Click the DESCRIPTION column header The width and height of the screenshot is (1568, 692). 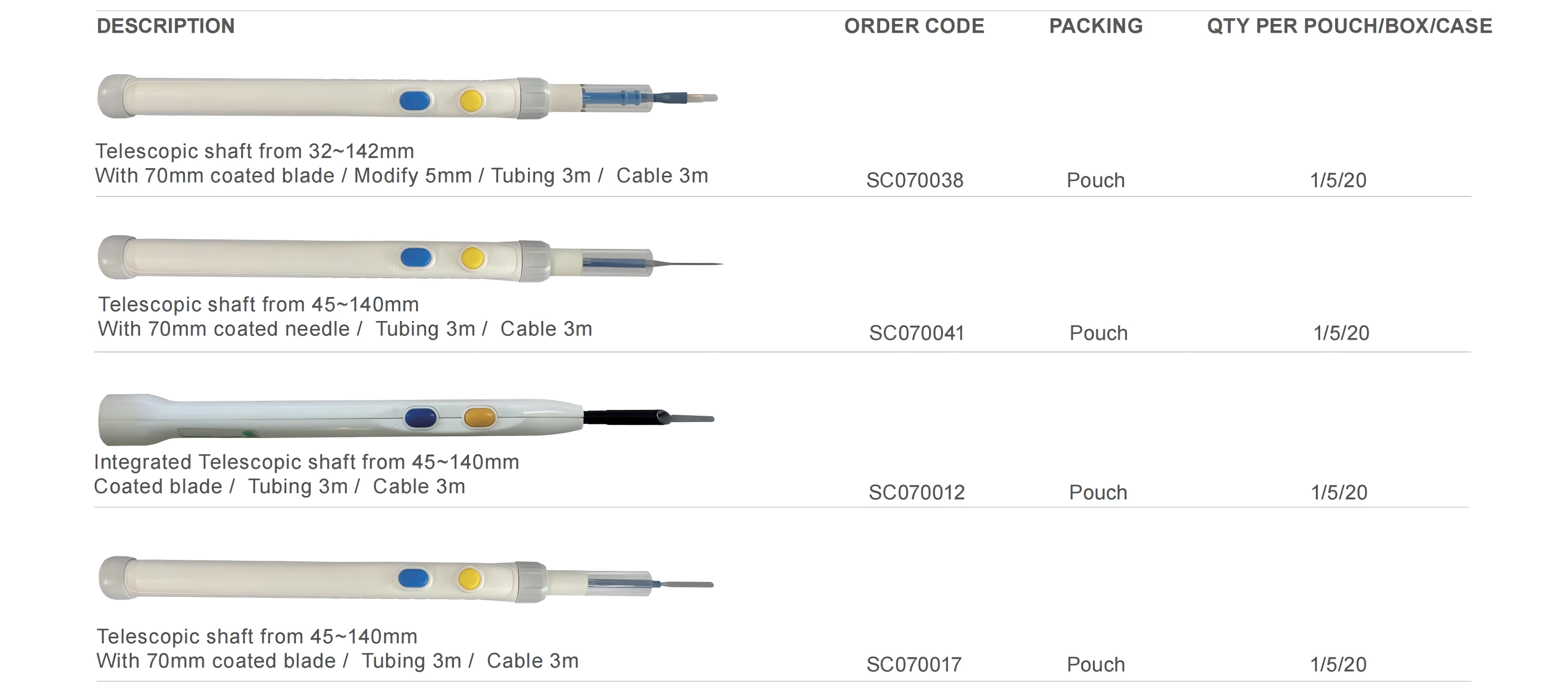tap(166, 26)
